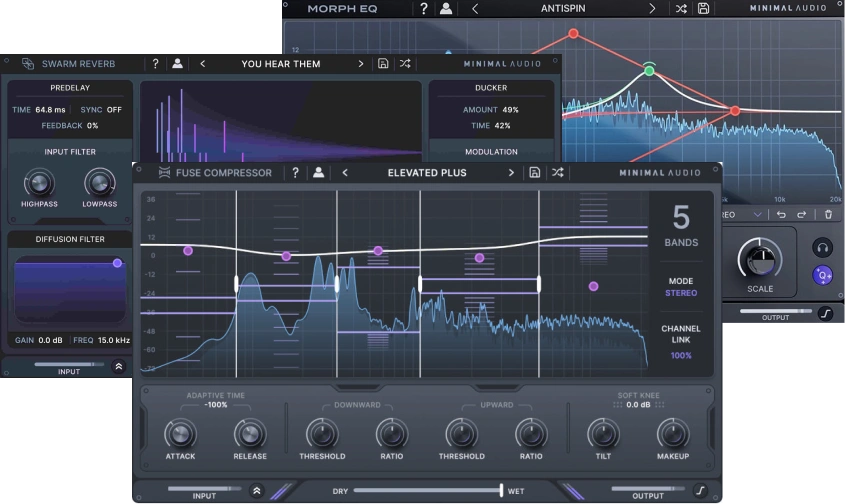Click the Fuse Compressor user account icon
The height and width of the screenshot is (504, 845).
click(x=319, y=173)
